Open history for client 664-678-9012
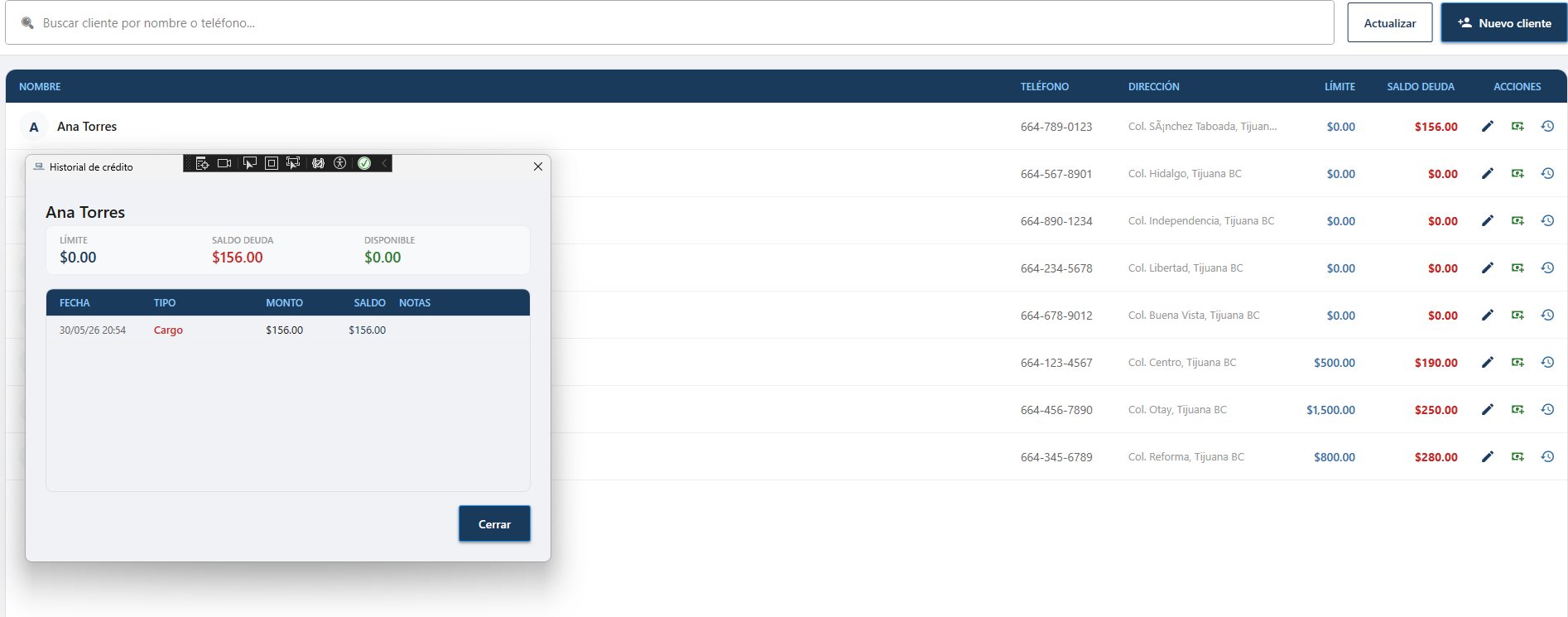The width and height of the screenshot is (1568, 617). (1547, 316)
